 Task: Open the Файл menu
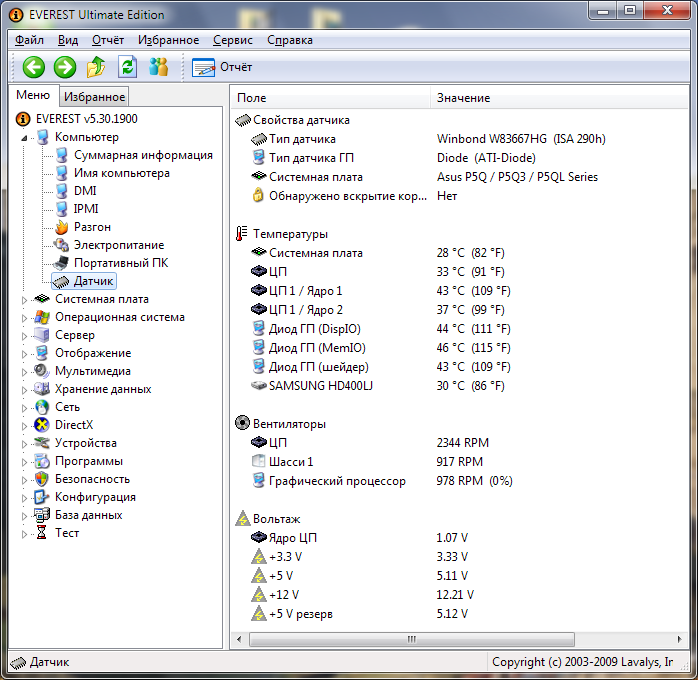(29, 40)
